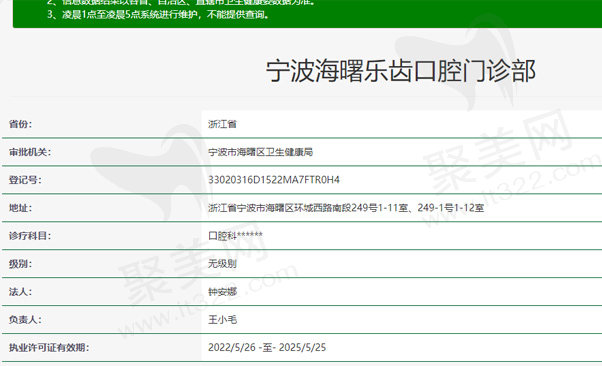Screen dimensions: 602x366
Task: Select validity period 2022/5/26 -至- 2025/5/25
Action: [x=267, y=348]
